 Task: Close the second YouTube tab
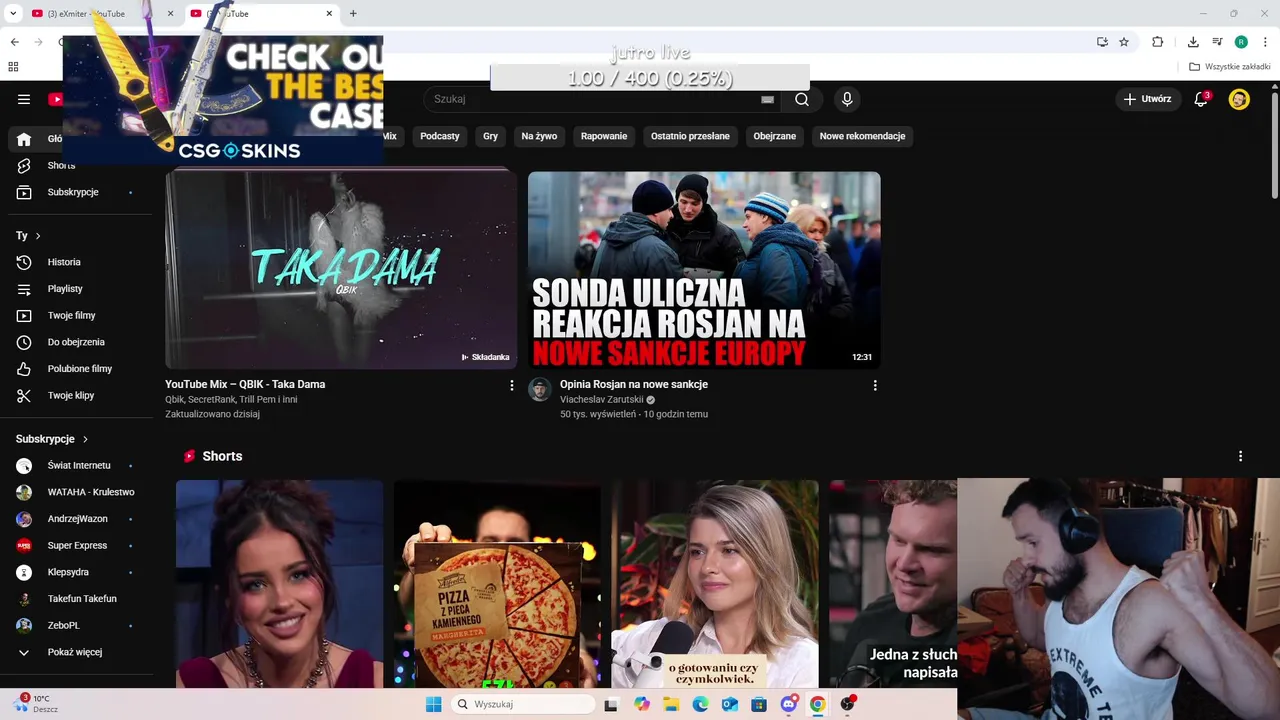329,14
